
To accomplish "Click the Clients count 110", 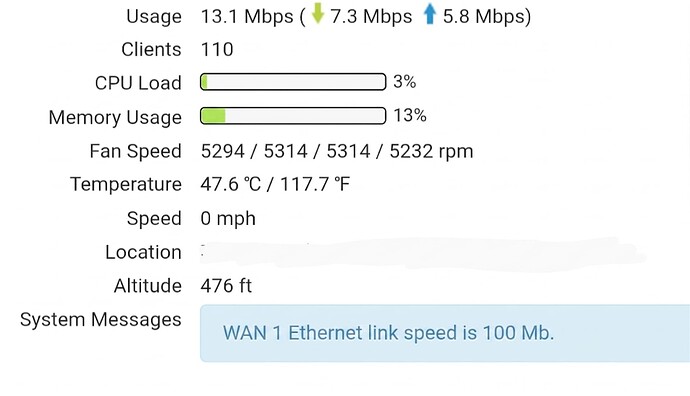I will coord(217,49).
